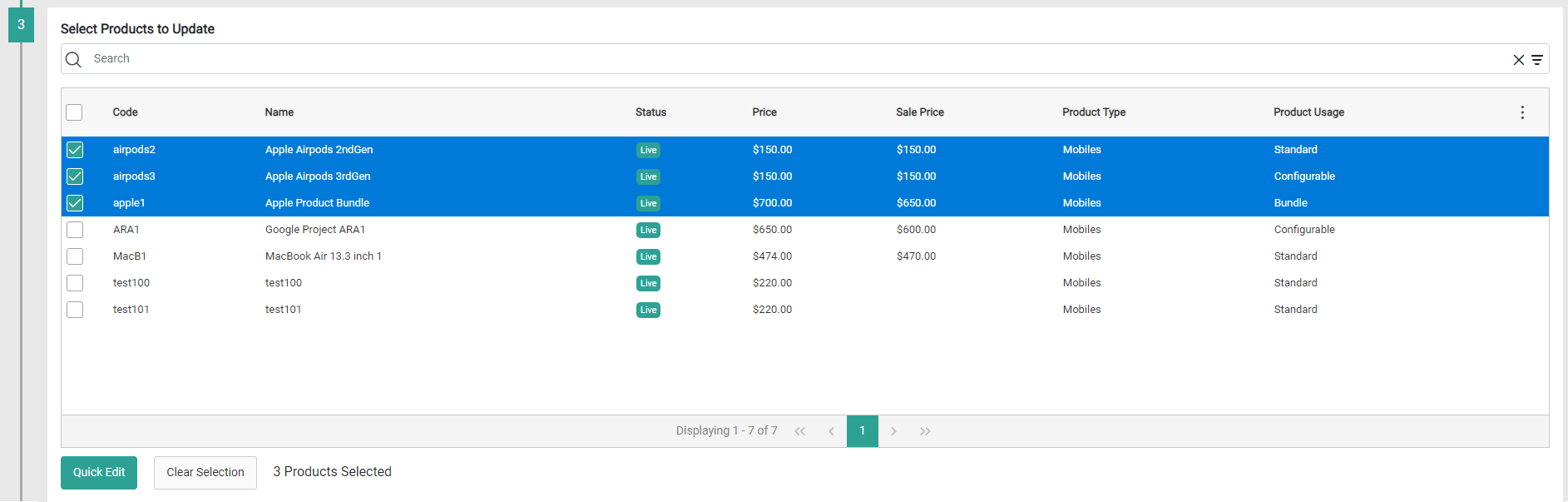The image size is (1568, 502).
Task: Click the Apple Airpods 2ndGen name
Action: click(319, 150)
